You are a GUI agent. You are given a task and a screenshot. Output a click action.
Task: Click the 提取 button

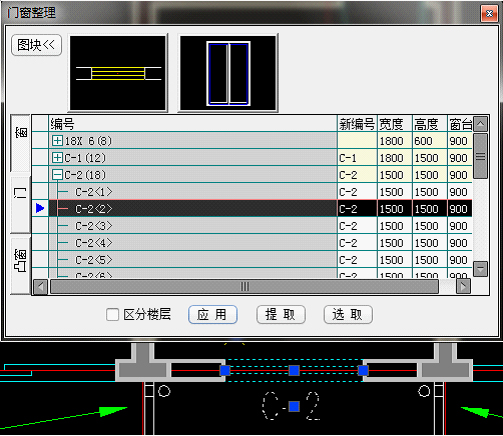tap(281, 314)
